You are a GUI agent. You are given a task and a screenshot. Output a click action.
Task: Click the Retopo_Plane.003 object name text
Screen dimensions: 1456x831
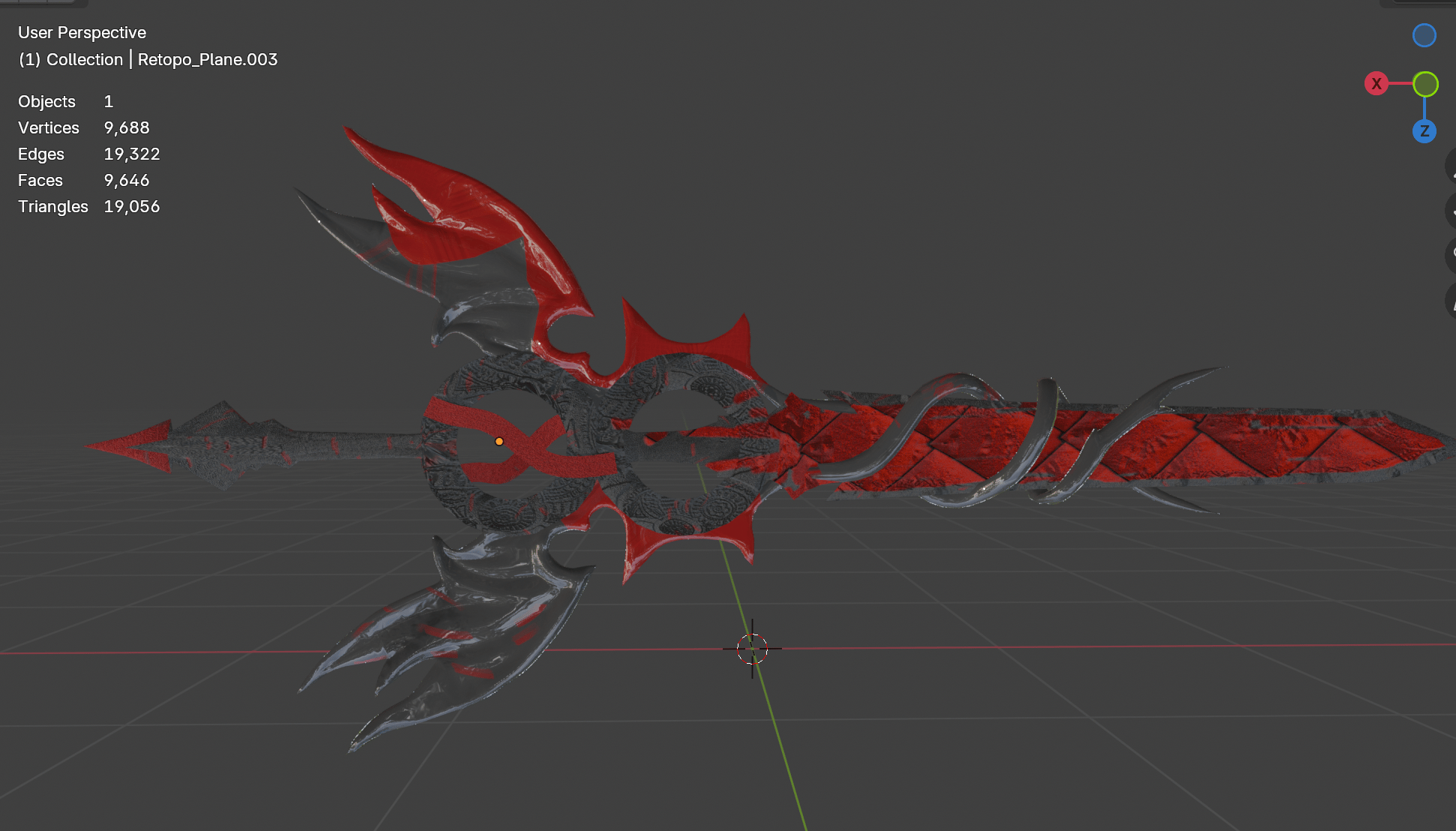(208, 60)
